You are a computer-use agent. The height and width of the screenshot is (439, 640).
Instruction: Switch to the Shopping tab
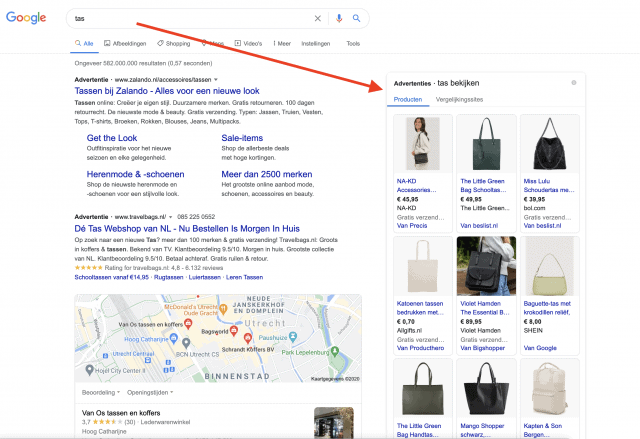tap(174, 43)
